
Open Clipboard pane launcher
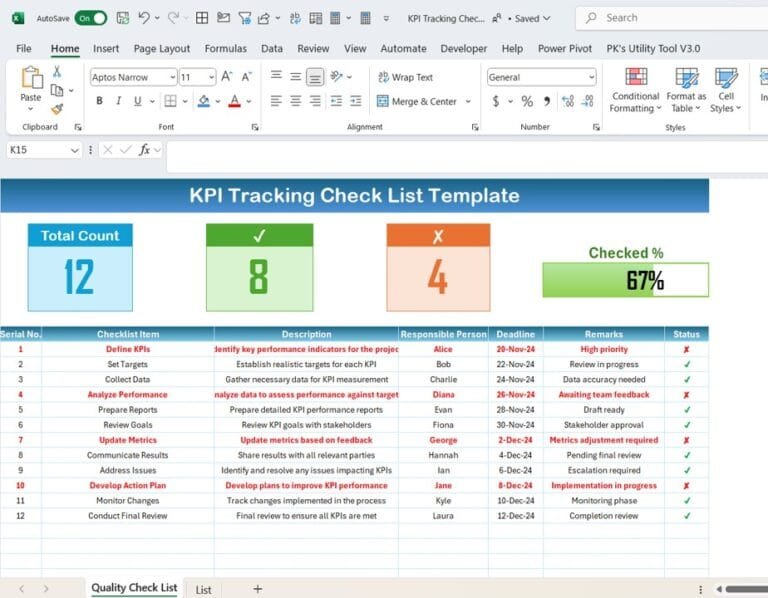[x=77, y=127]
